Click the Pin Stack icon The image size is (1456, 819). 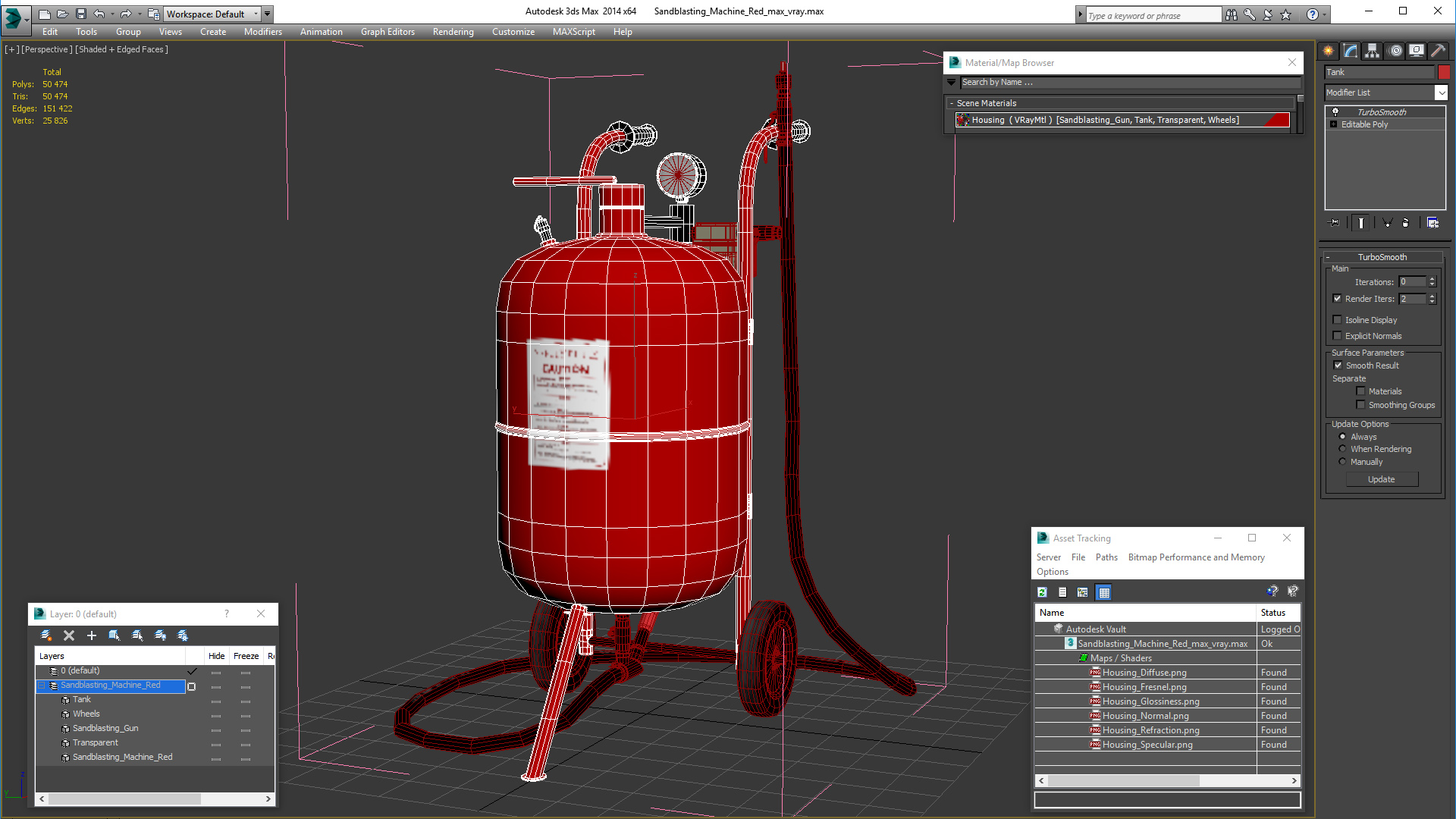[1335, 223]
